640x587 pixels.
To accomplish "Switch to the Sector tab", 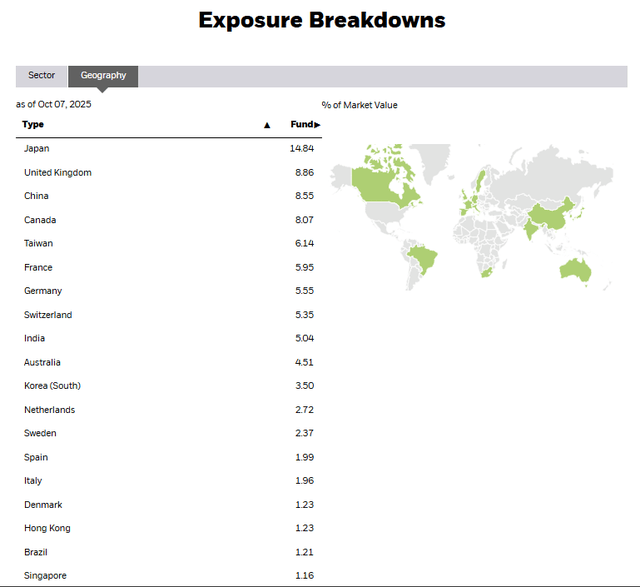I will [x=41, y=76].
